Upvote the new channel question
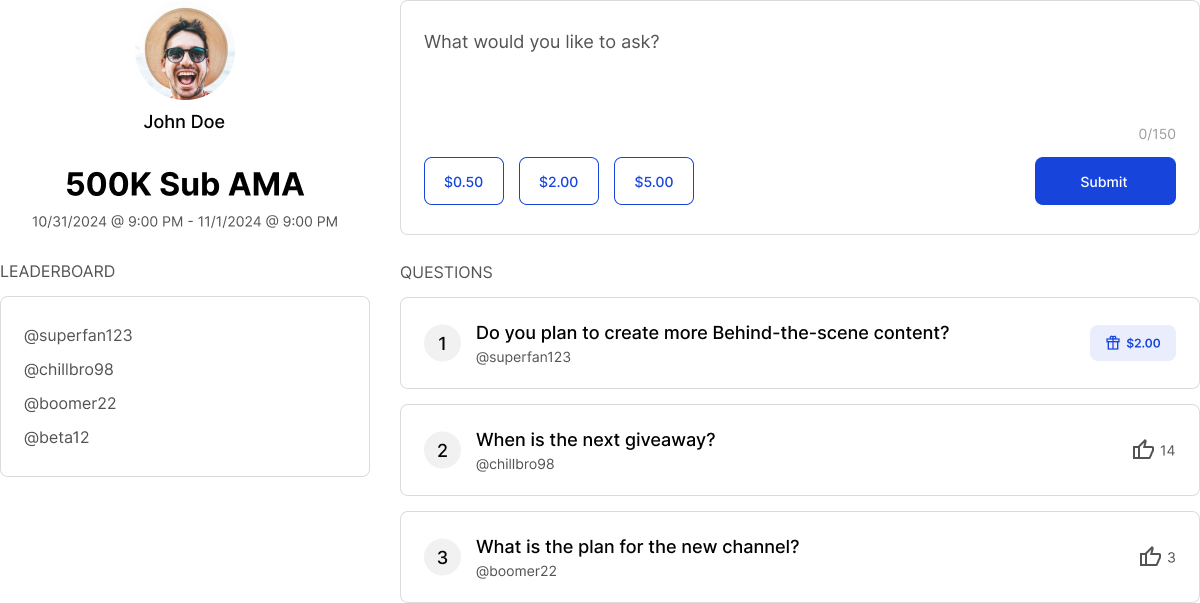 1150,557
